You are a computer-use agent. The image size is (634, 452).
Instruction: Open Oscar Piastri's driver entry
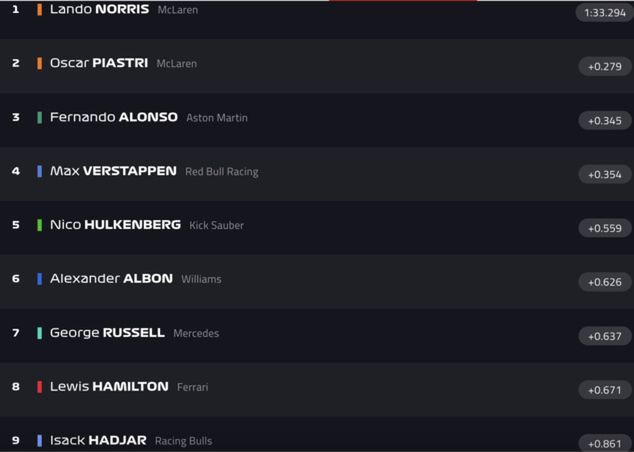[98, 63]
